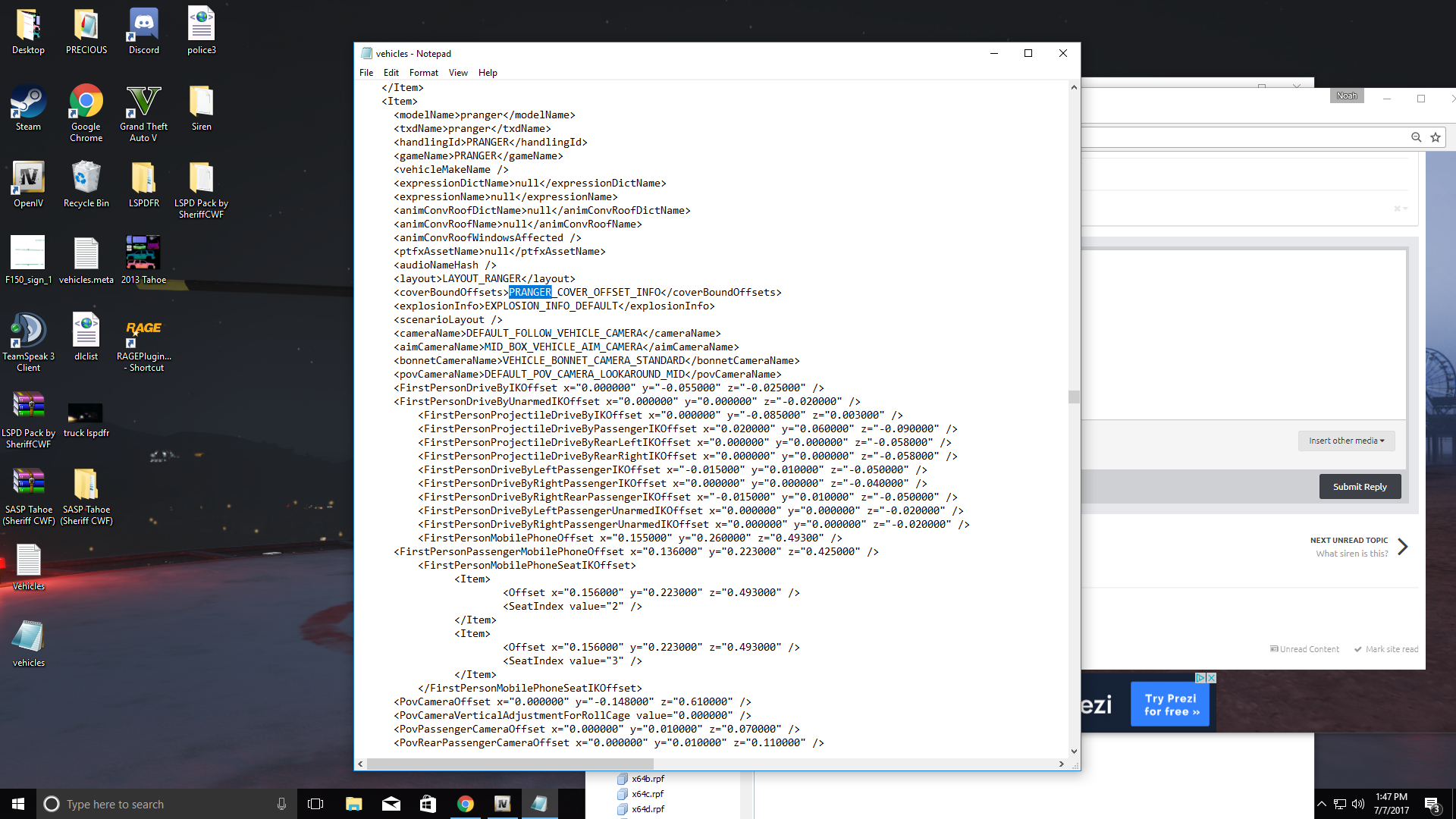1456x819 pixels.
Task: Open the Discord desktop shortcut
Action: click(x=143, y=30)
